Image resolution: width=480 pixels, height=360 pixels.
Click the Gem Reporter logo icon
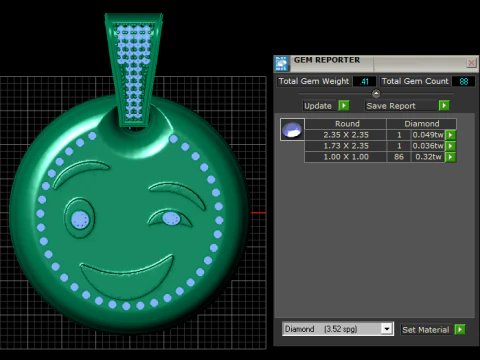coord(281,64)
